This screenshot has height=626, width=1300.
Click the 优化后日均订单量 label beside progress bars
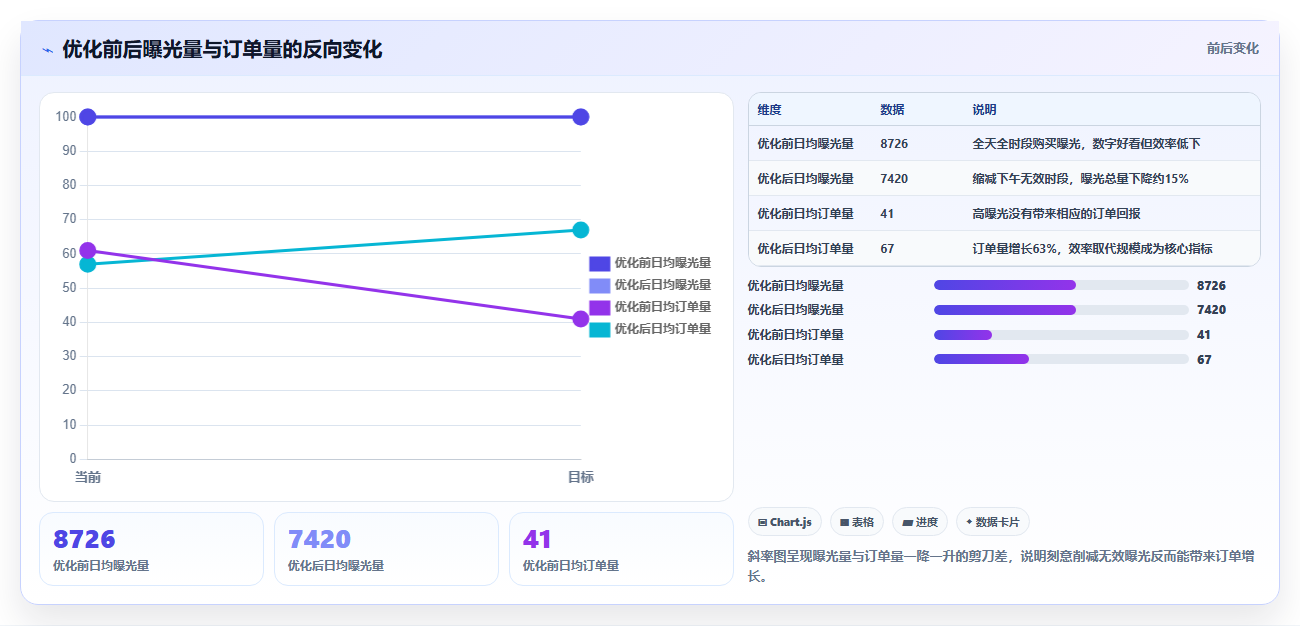point(795,359)
